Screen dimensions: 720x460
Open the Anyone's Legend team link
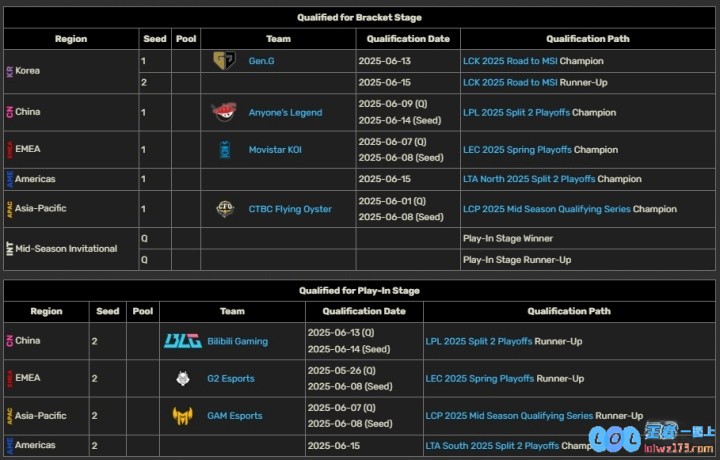(x=285, y=112)
